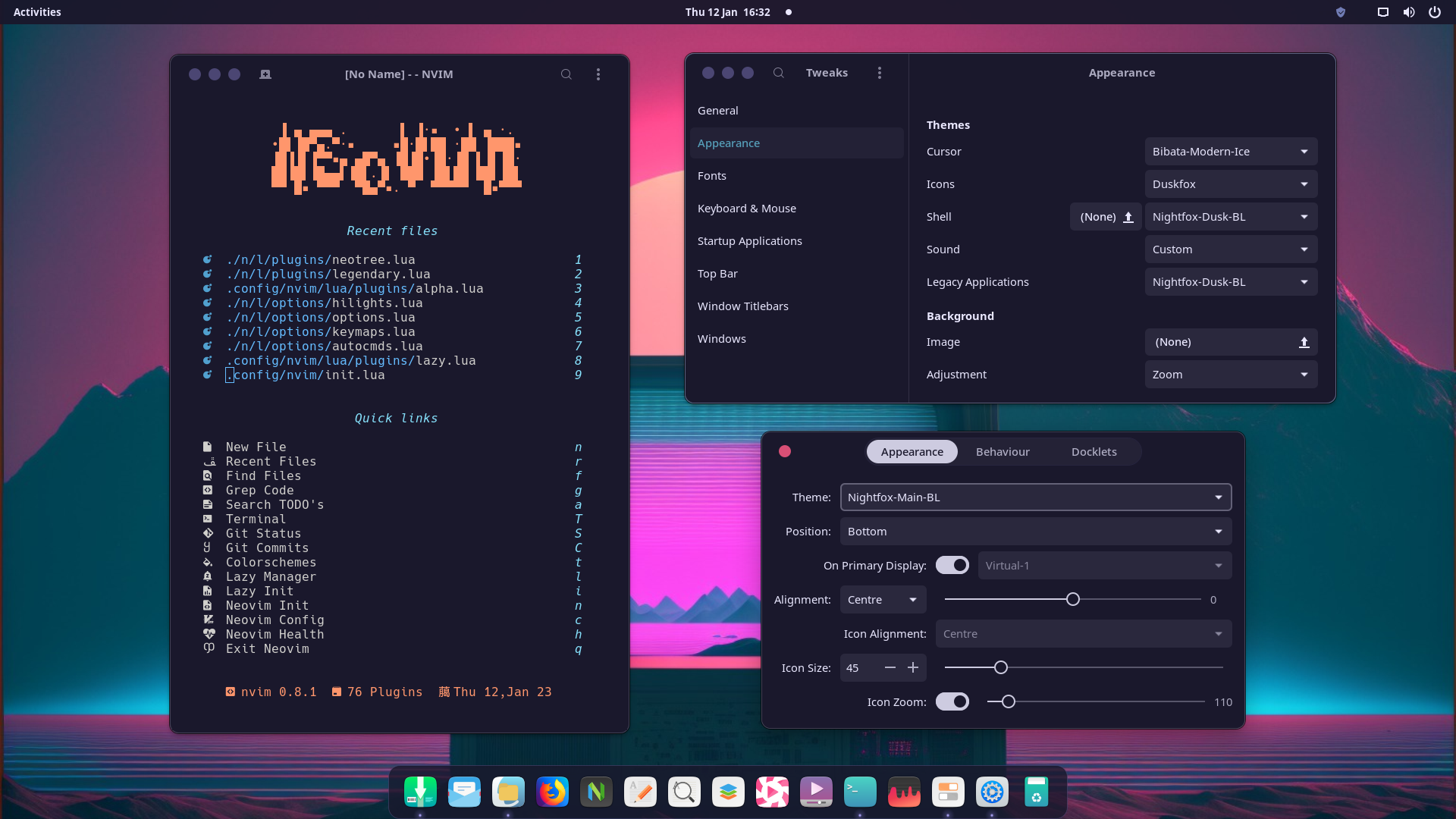Image resolution: width=1456 pixels, height=819 pixels.
Task: Launch the purple video player from dock
Action: [816, 792]
